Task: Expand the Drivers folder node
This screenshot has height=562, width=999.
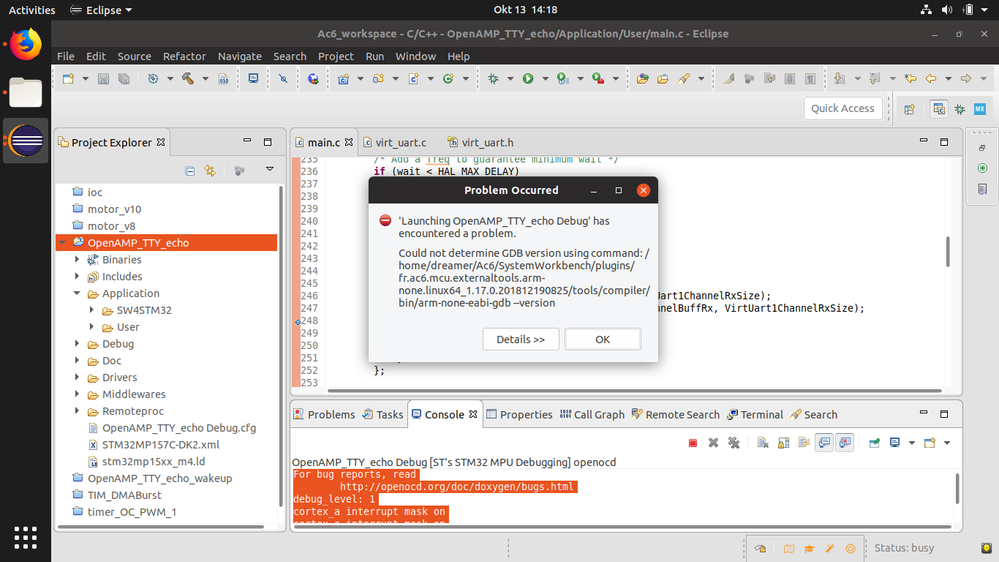Action: click(77, 377)
